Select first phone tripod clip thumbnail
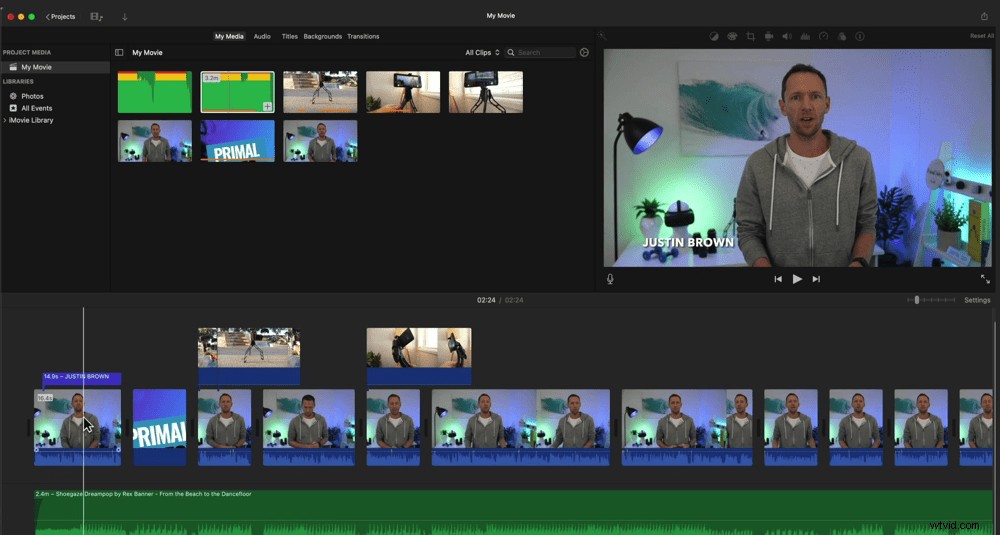 (x=403, y=92)
